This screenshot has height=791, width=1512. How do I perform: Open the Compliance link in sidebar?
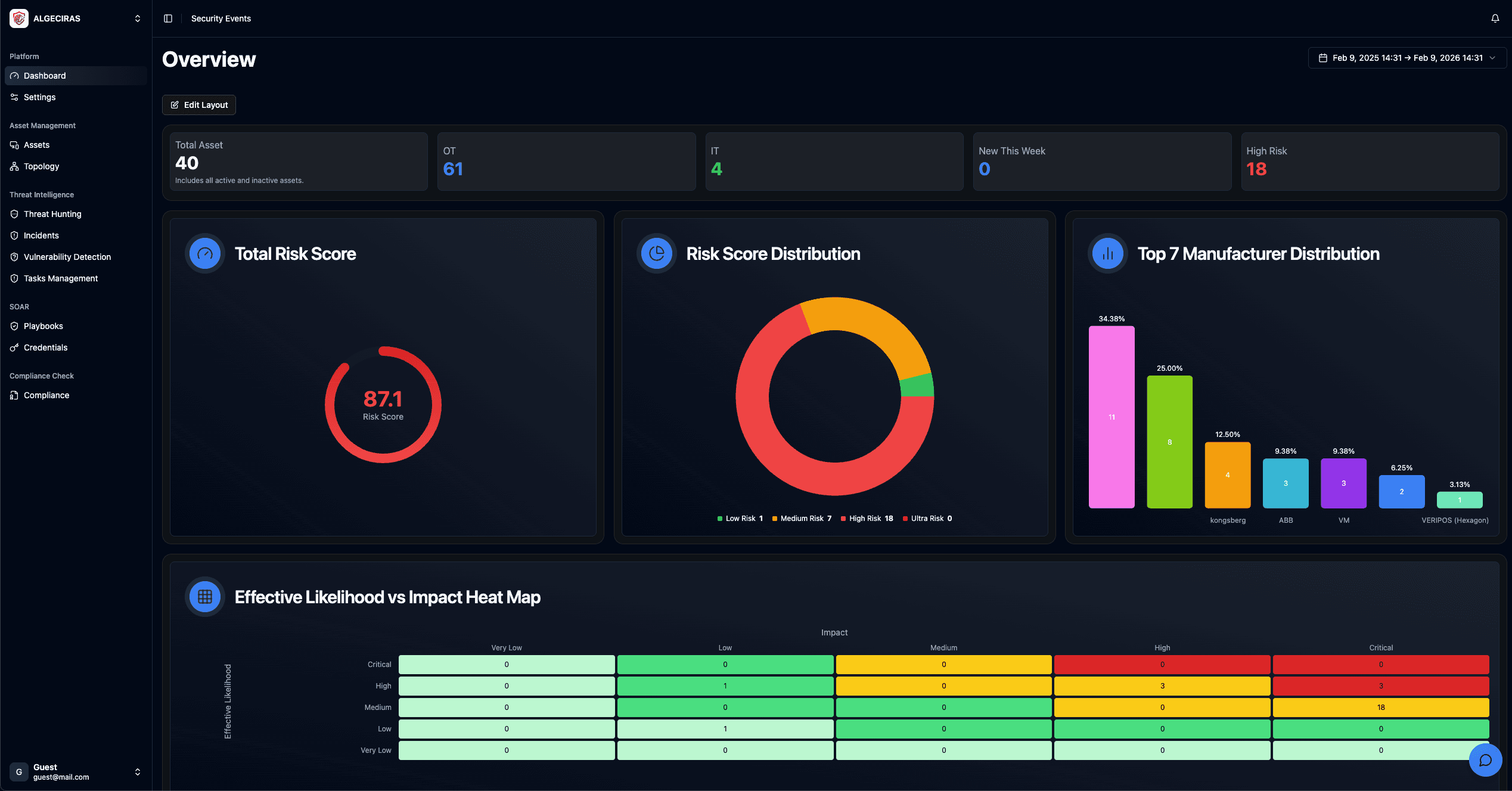click(46, 395)
